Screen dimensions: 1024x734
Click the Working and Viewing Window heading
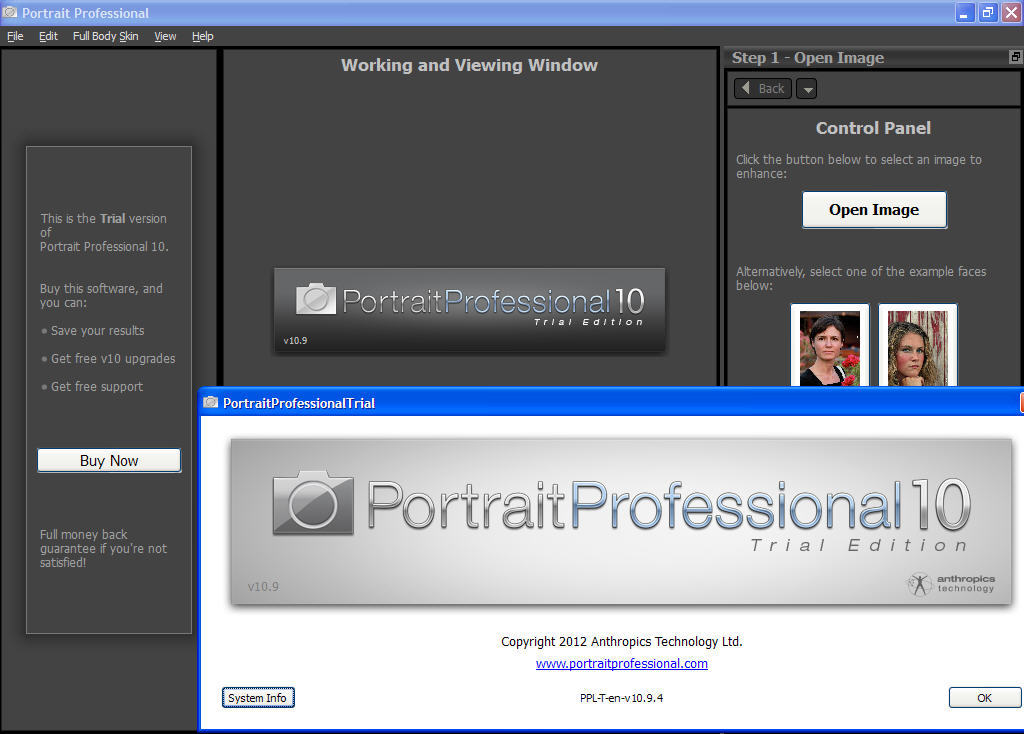click(469, 65)
